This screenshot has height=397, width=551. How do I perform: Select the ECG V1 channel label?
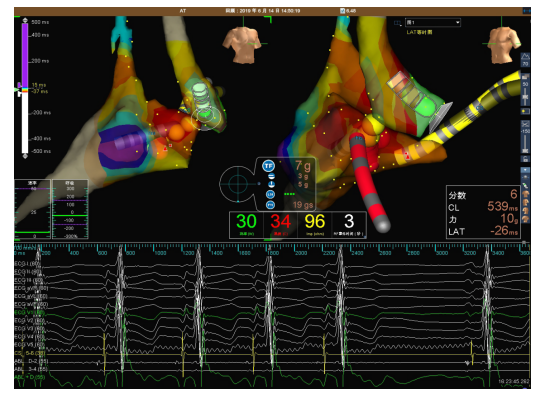[30, 312]
